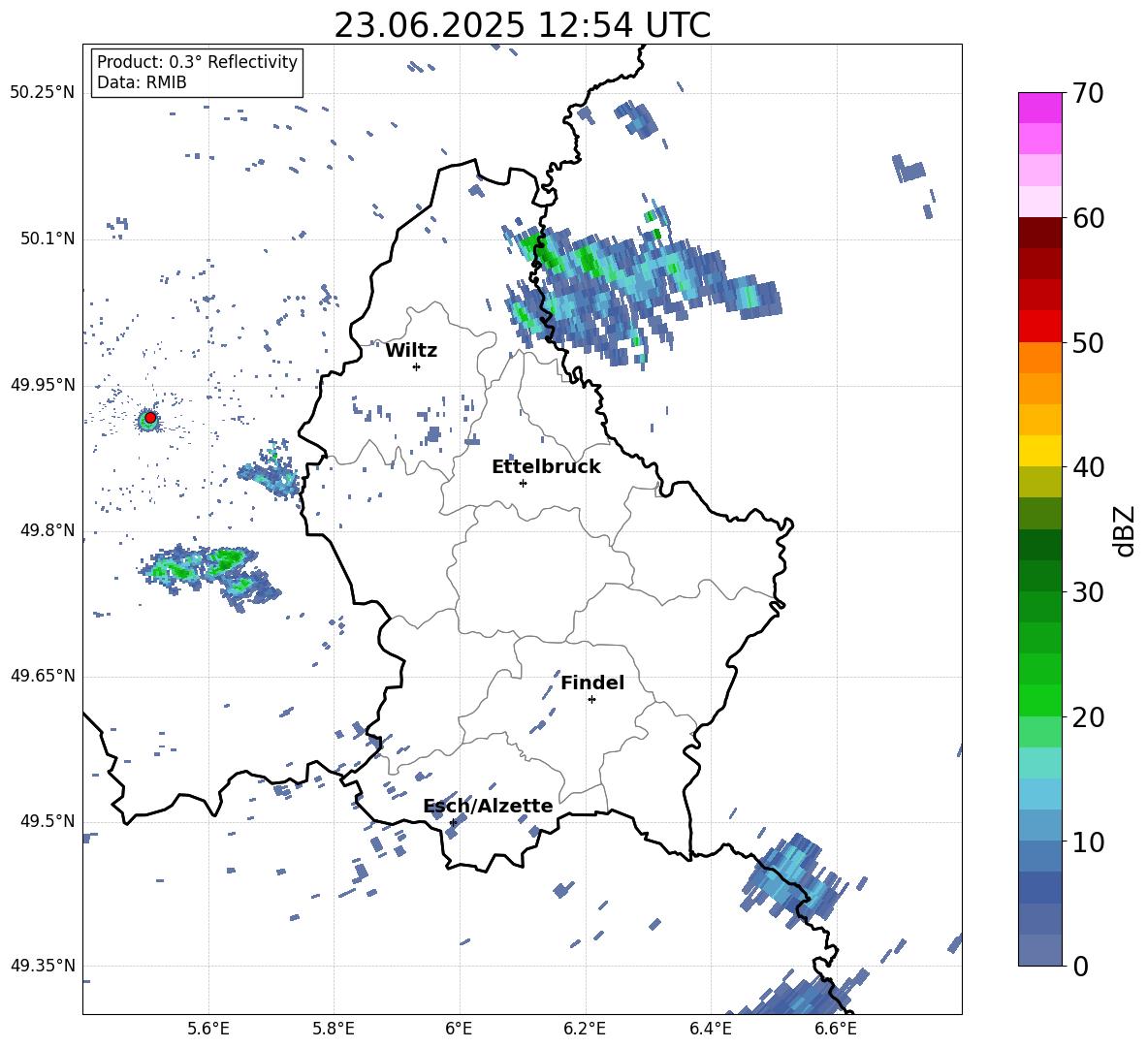Click the 50.1°N latitude label
Image resolution: width=1148 pixels, height=1048 pixels.
[47, 239]
